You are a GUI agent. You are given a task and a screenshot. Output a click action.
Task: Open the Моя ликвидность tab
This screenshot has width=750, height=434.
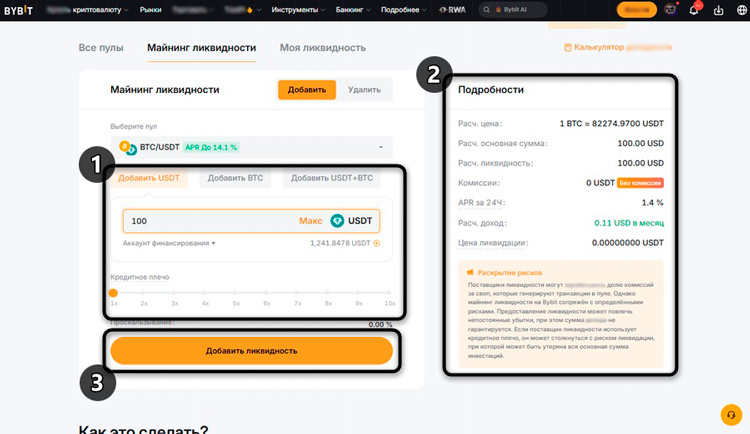(x=323, y=48)
